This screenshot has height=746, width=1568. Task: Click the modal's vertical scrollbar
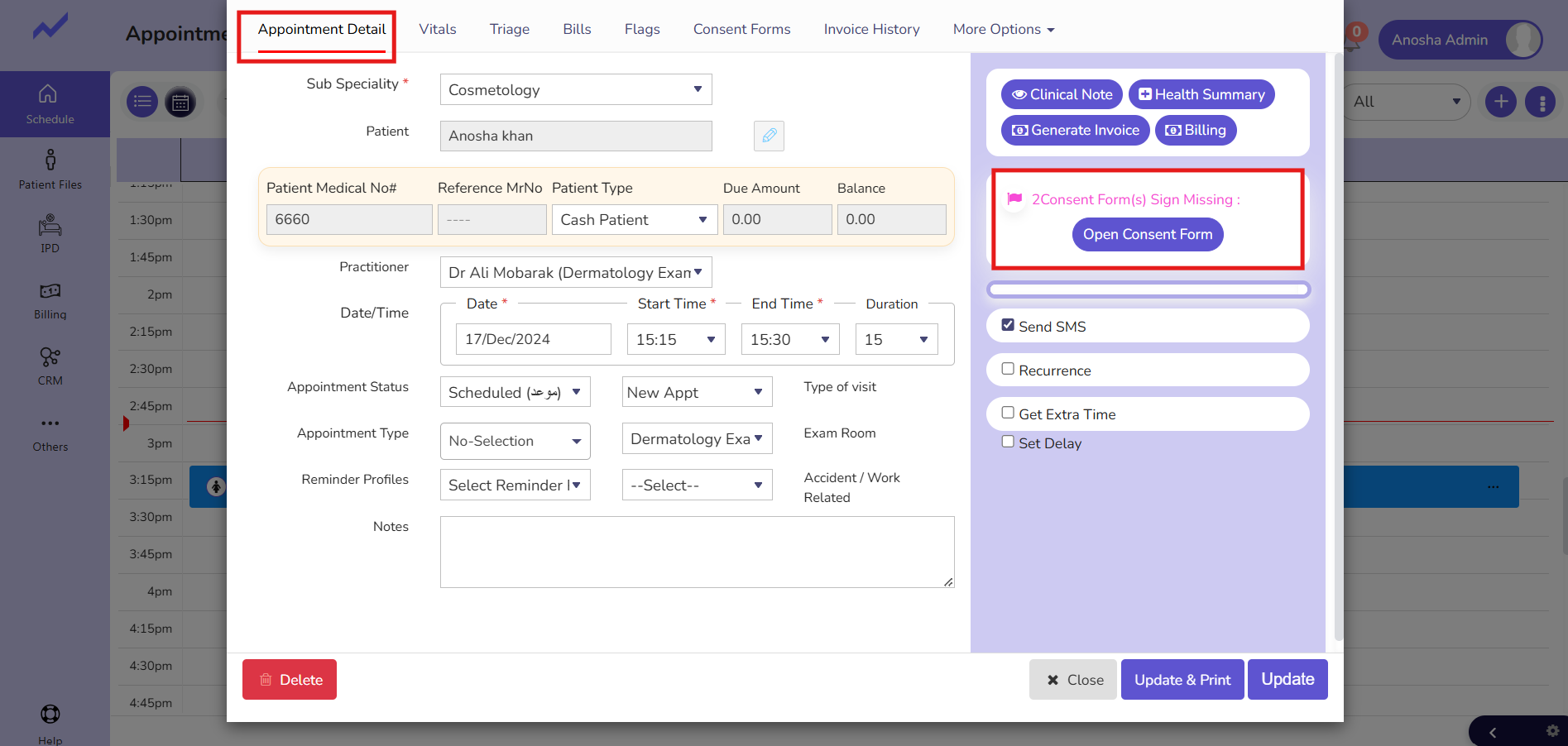(1339, 347)
